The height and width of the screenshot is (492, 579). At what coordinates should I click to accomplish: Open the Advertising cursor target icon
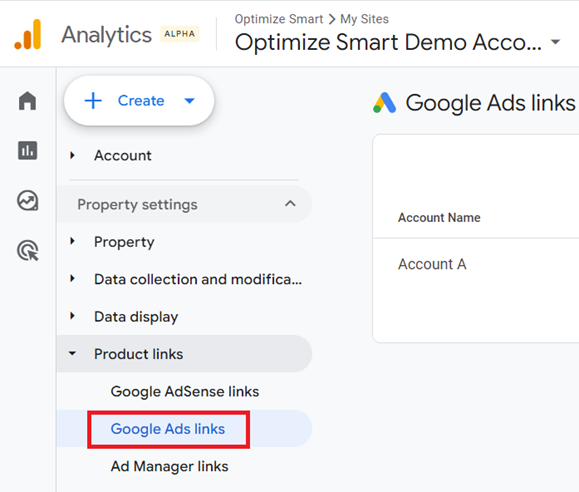[28, 250]
